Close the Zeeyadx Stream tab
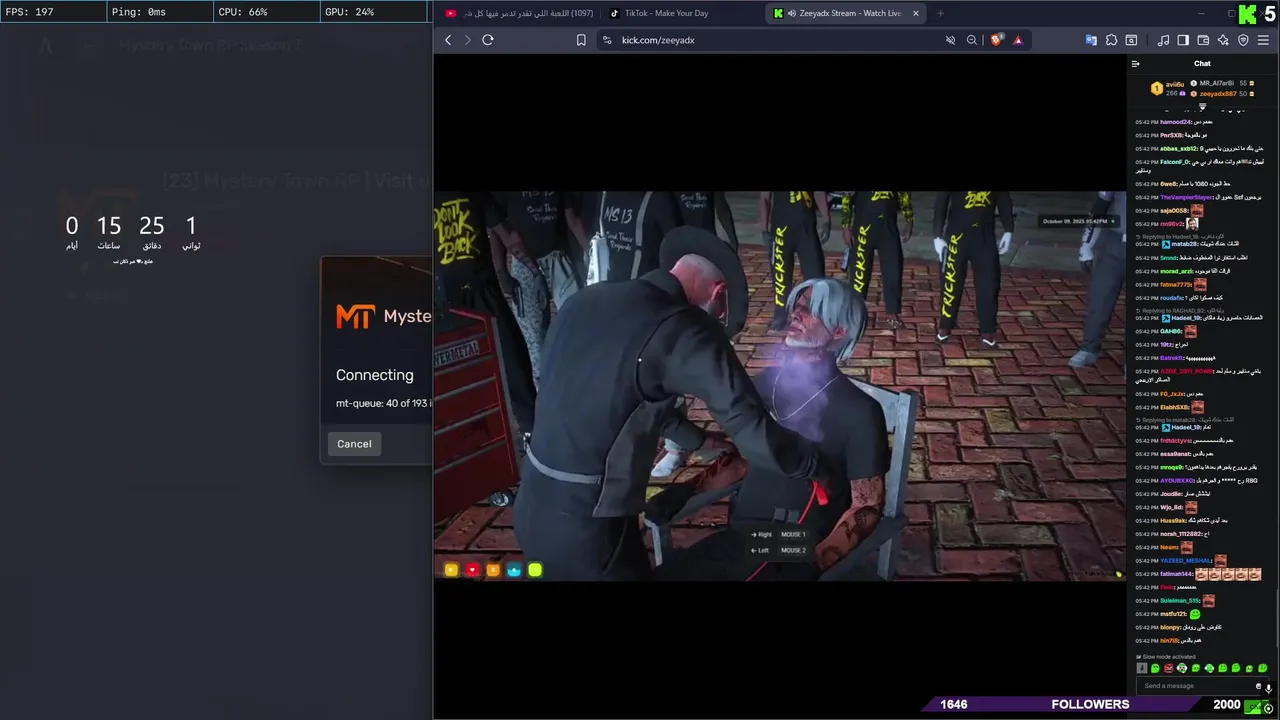 click(915, 13)
